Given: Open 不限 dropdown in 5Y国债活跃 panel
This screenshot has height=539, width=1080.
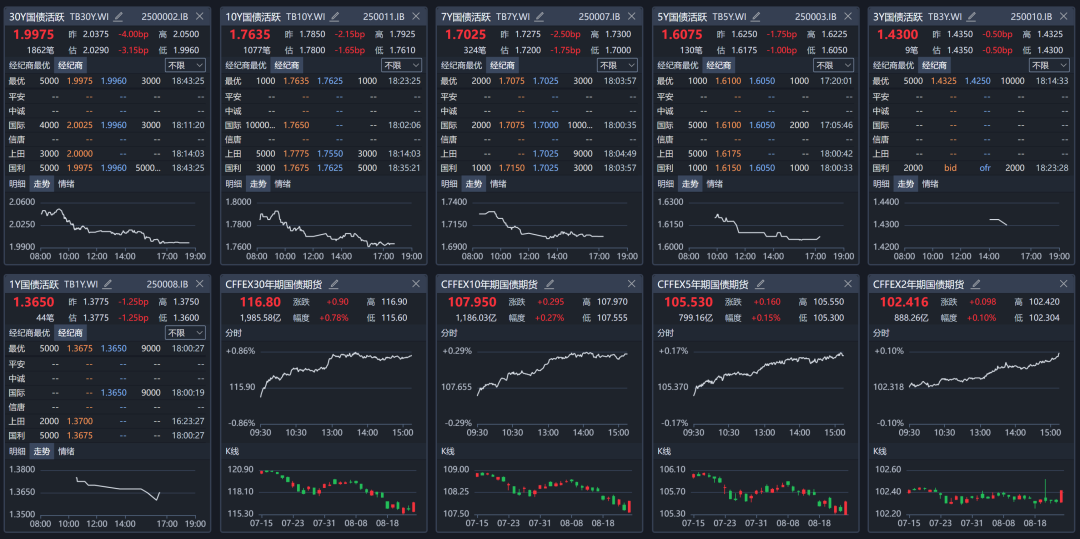Looking at the screenshot, I should 834,65.
